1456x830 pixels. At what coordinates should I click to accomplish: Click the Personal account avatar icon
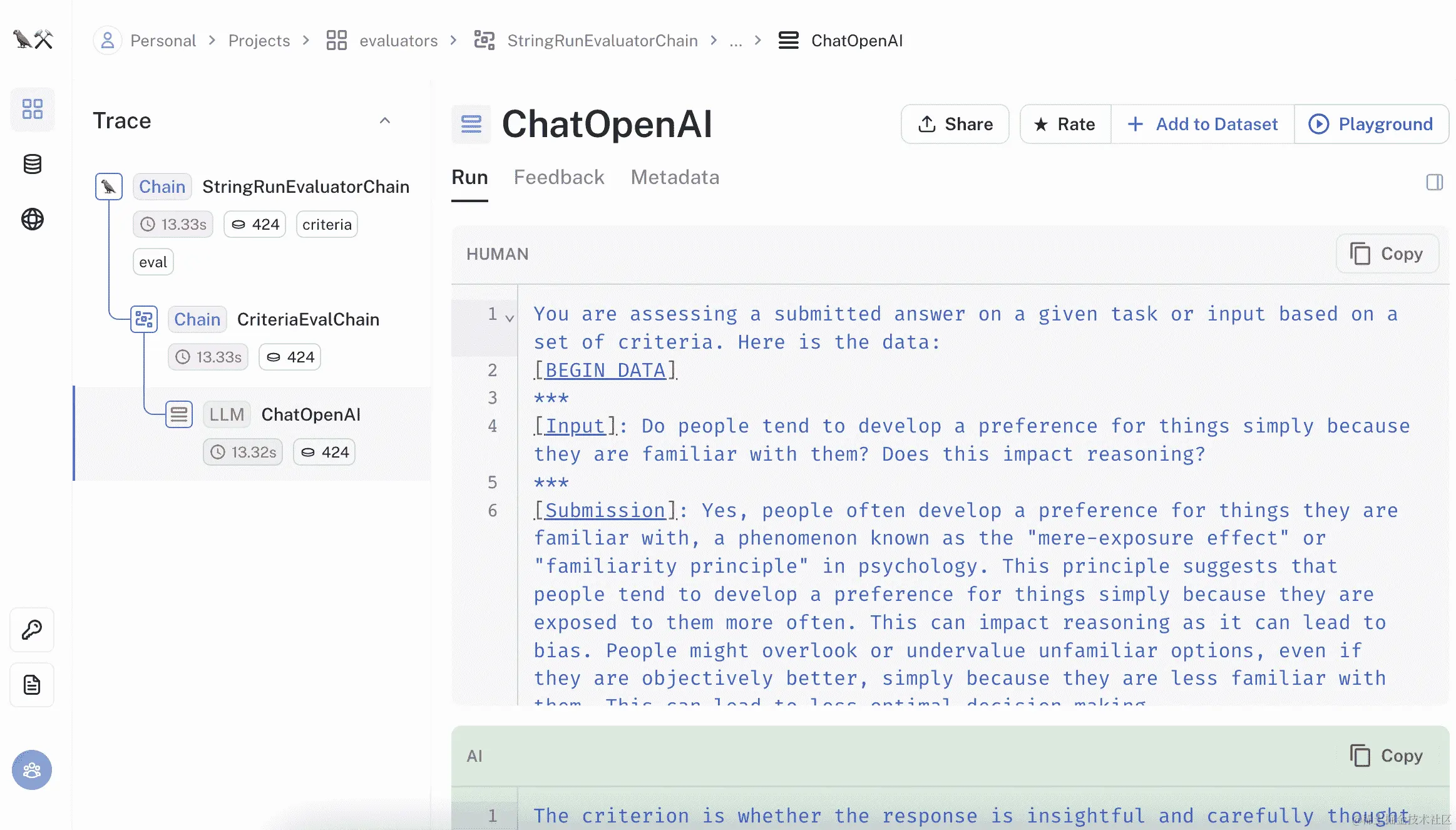pos(108,41)
